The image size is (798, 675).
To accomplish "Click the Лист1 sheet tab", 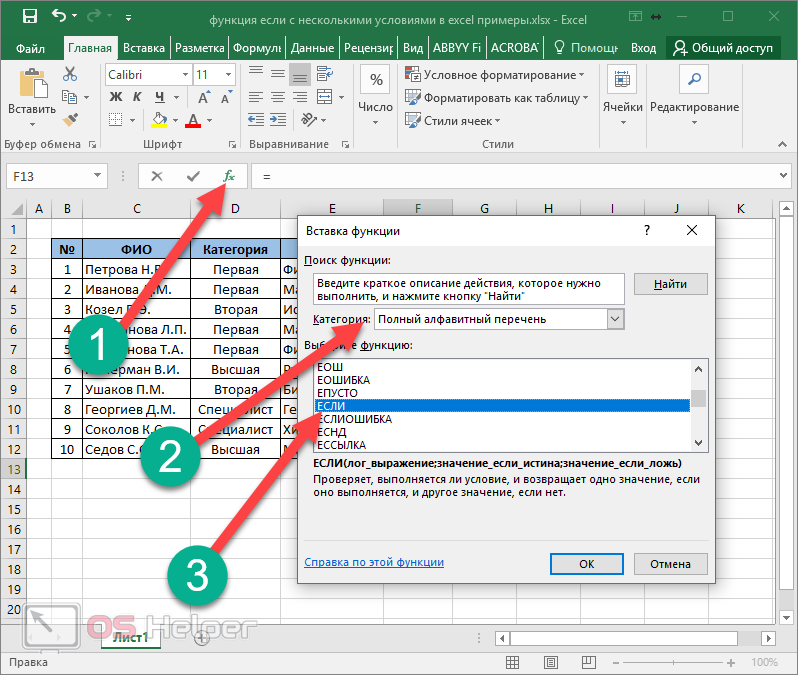I will point(131,637).
